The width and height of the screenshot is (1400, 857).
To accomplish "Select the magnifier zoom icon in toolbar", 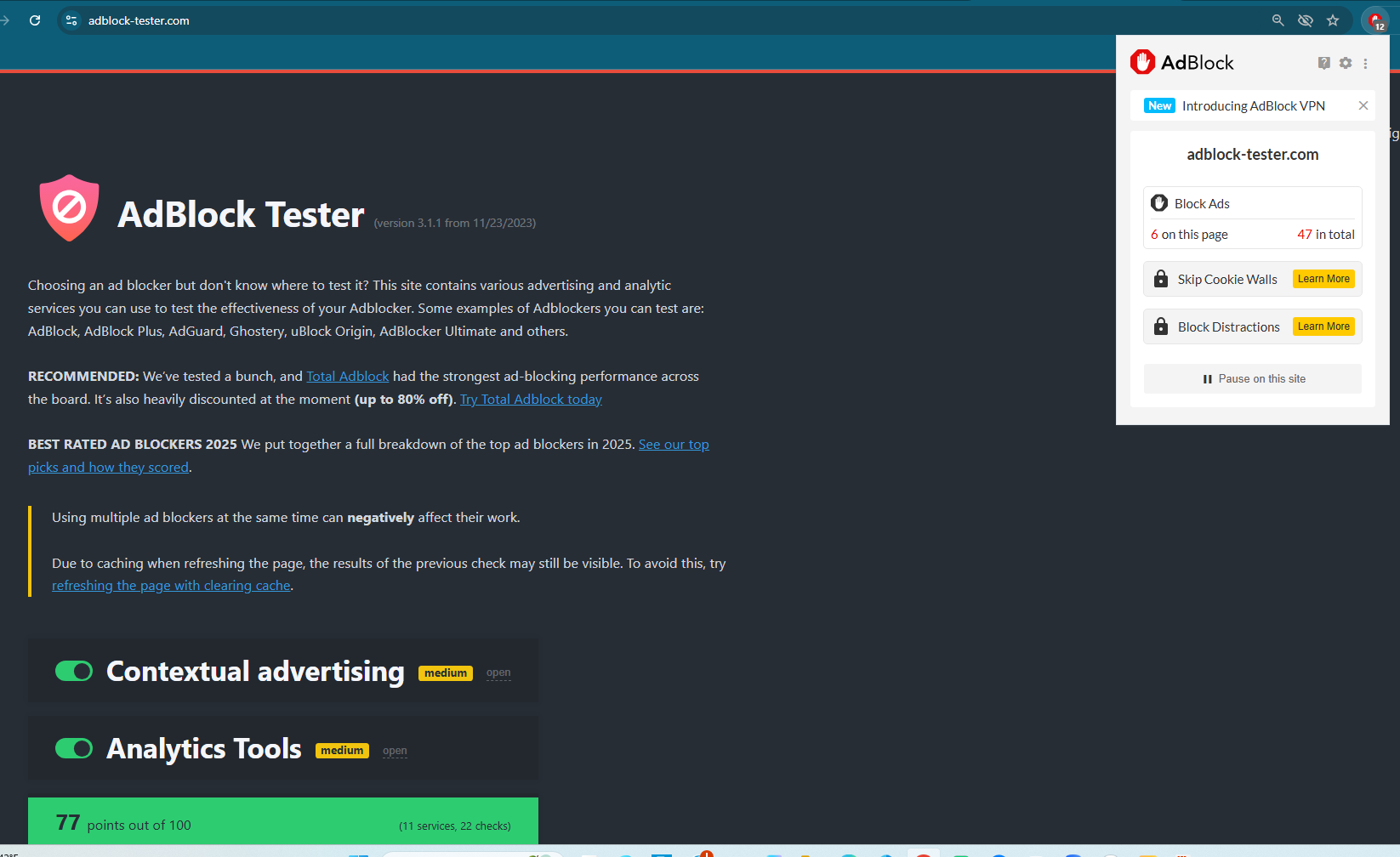I will [1278, 20].
